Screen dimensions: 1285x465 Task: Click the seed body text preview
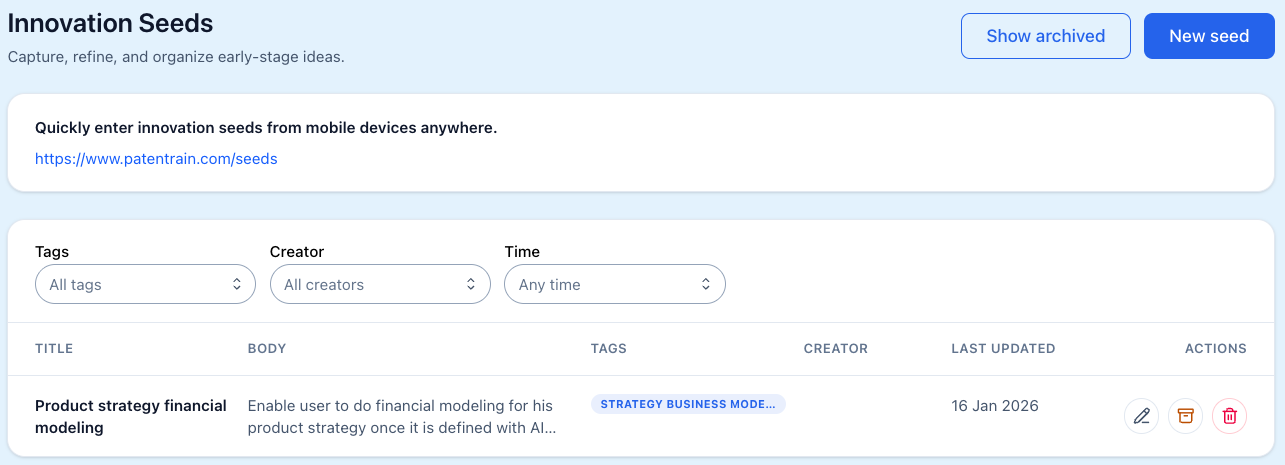[401, 416]
